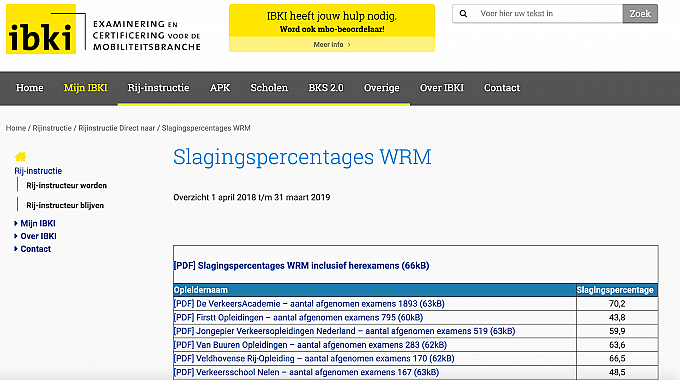Go to Home in the breadcrumb
Screen dimensions: 680x380
coord(16,128)
